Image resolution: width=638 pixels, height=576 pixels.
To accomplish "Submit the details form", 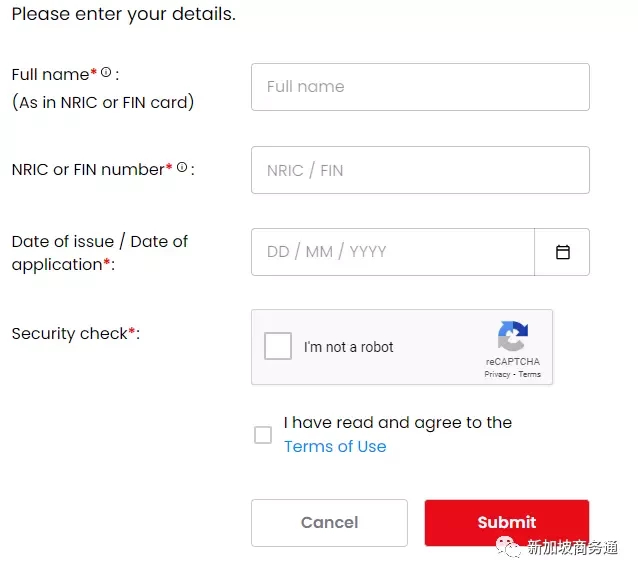I will pos(507,523).
